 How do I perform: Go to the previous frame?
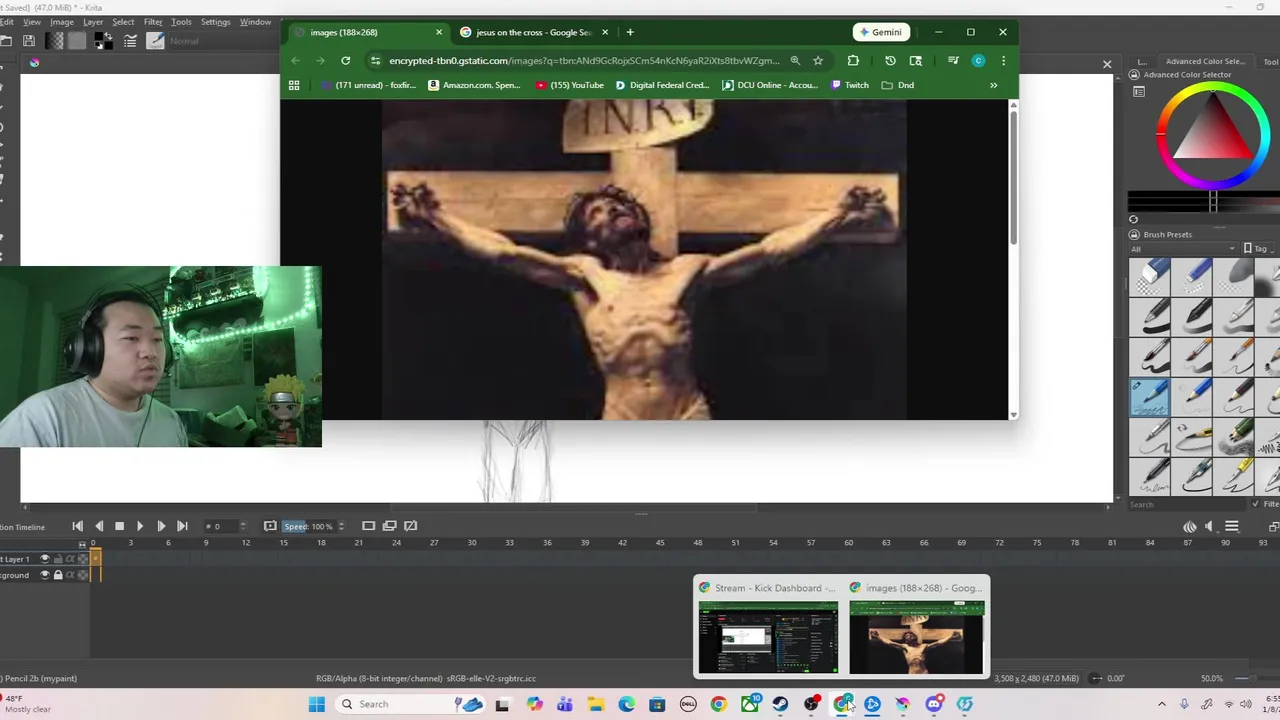point(98,526)
